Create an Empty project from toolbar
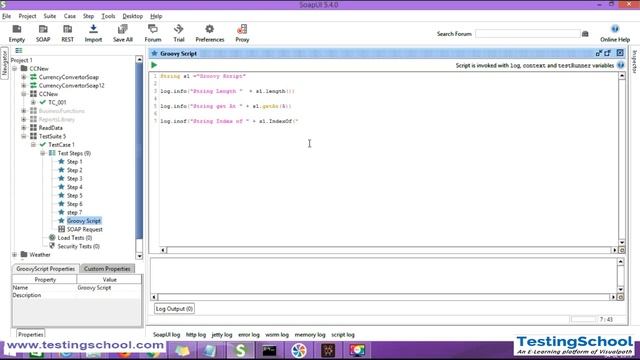This screenshot has width=640, height=360. click(x=17, y=33)
